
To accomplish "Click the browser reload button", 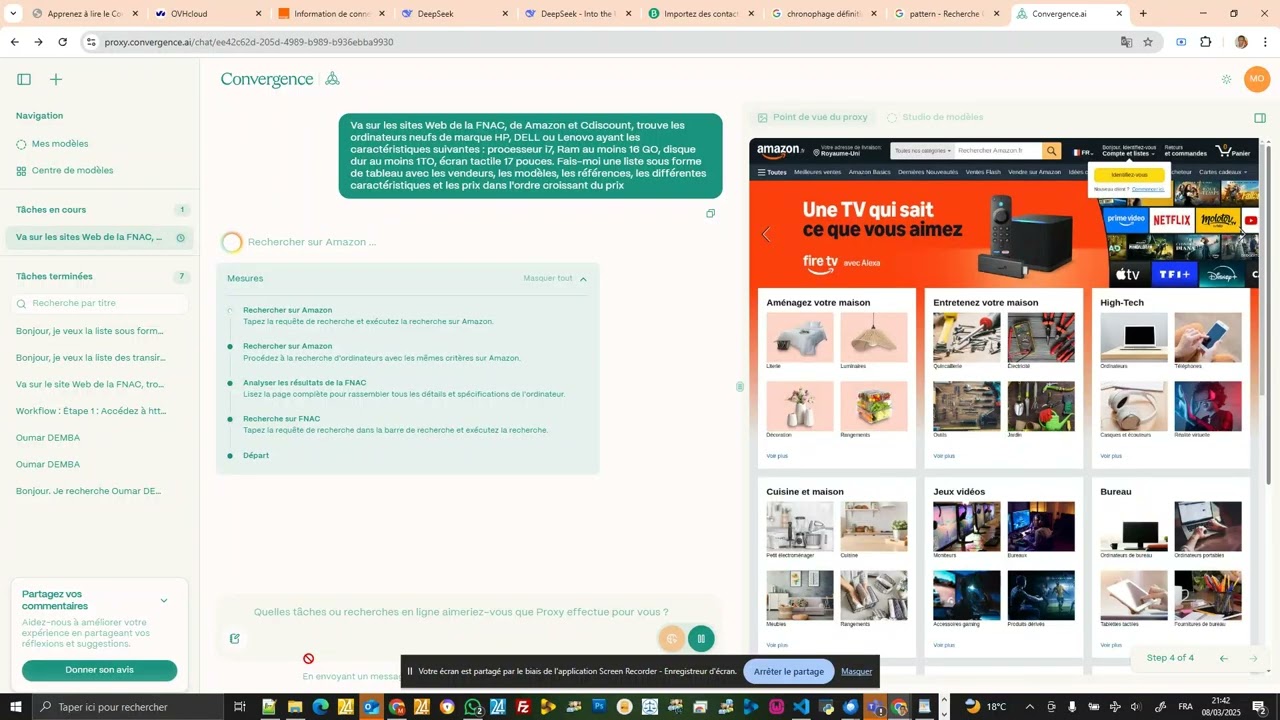I will coord(63,42).
